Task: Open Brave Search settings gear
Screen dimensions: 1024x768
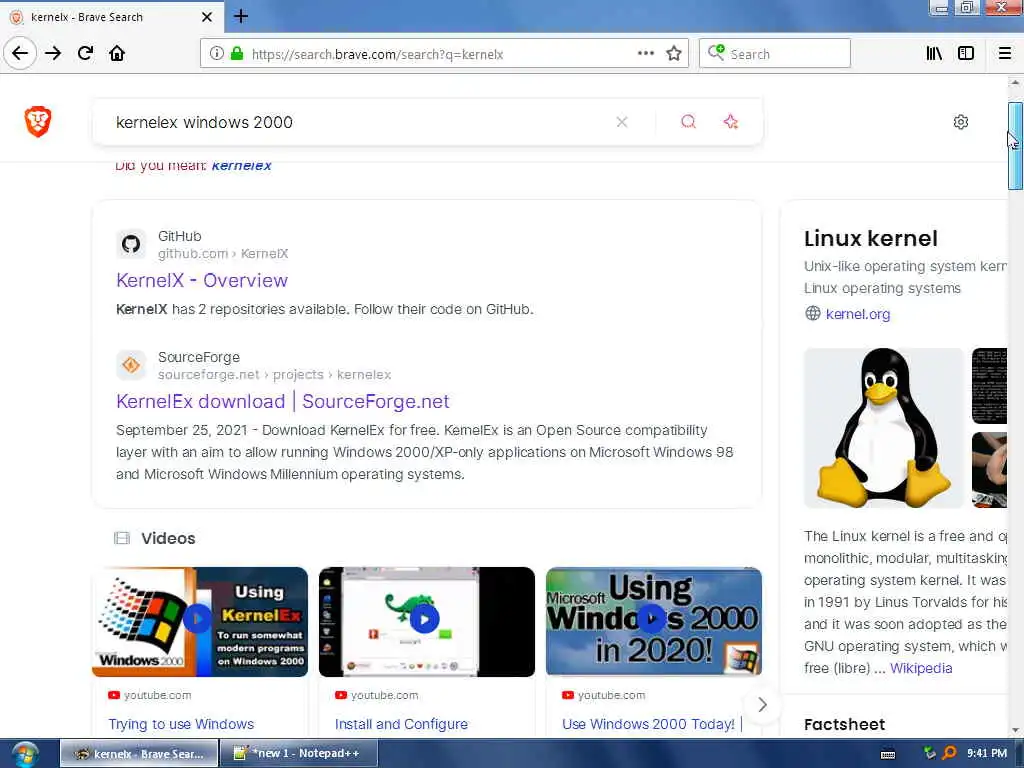Action: [x=961, y=122]
